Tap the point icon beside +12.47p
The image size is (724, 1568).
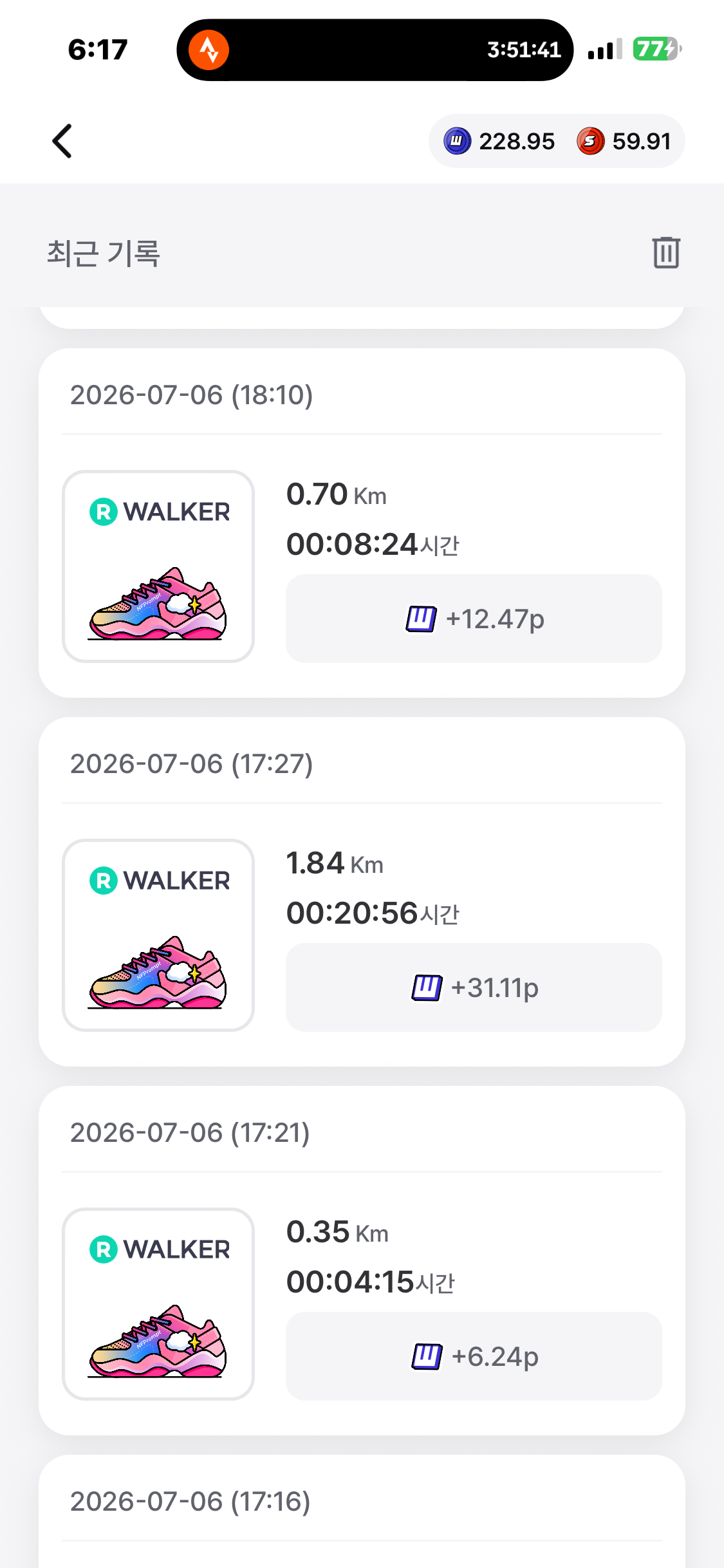[x=421, y=619]
